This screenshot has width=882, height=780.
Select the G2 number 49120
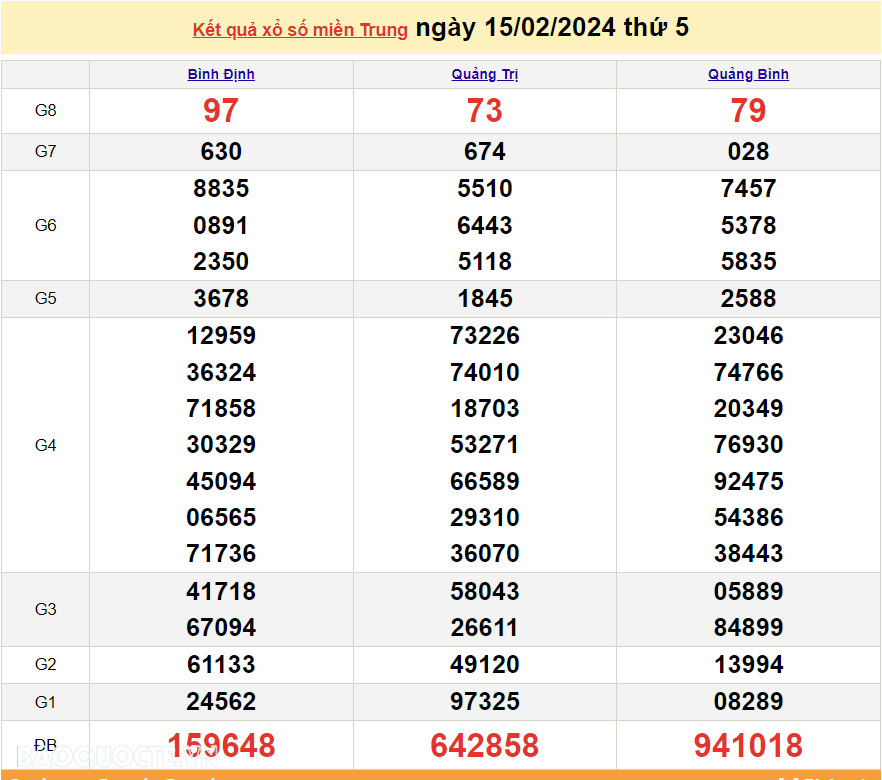(x=485, y=665)
